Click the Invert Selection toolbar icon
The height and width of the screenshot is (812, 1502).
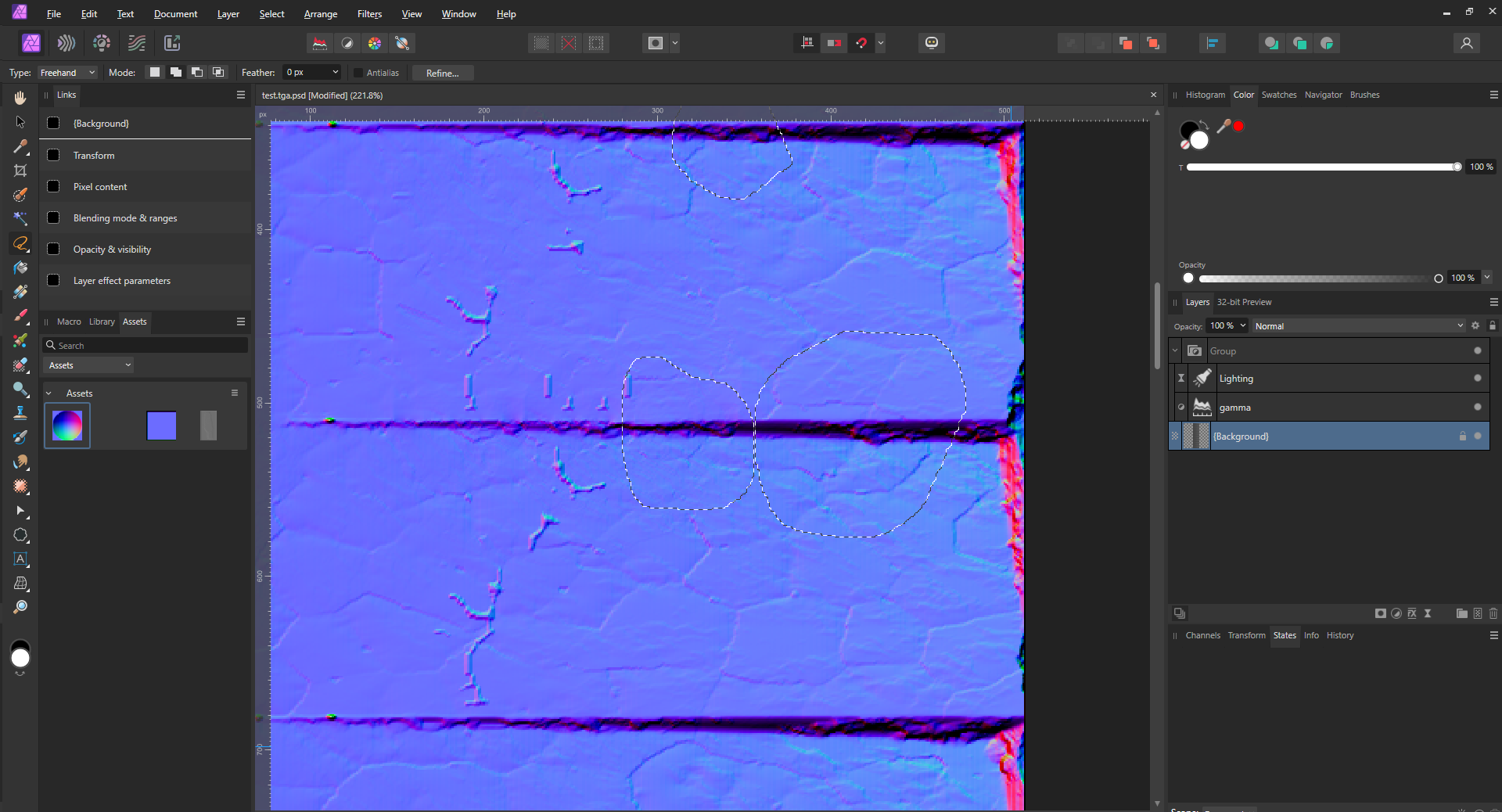pyautogui.click(x=596, y=43)
